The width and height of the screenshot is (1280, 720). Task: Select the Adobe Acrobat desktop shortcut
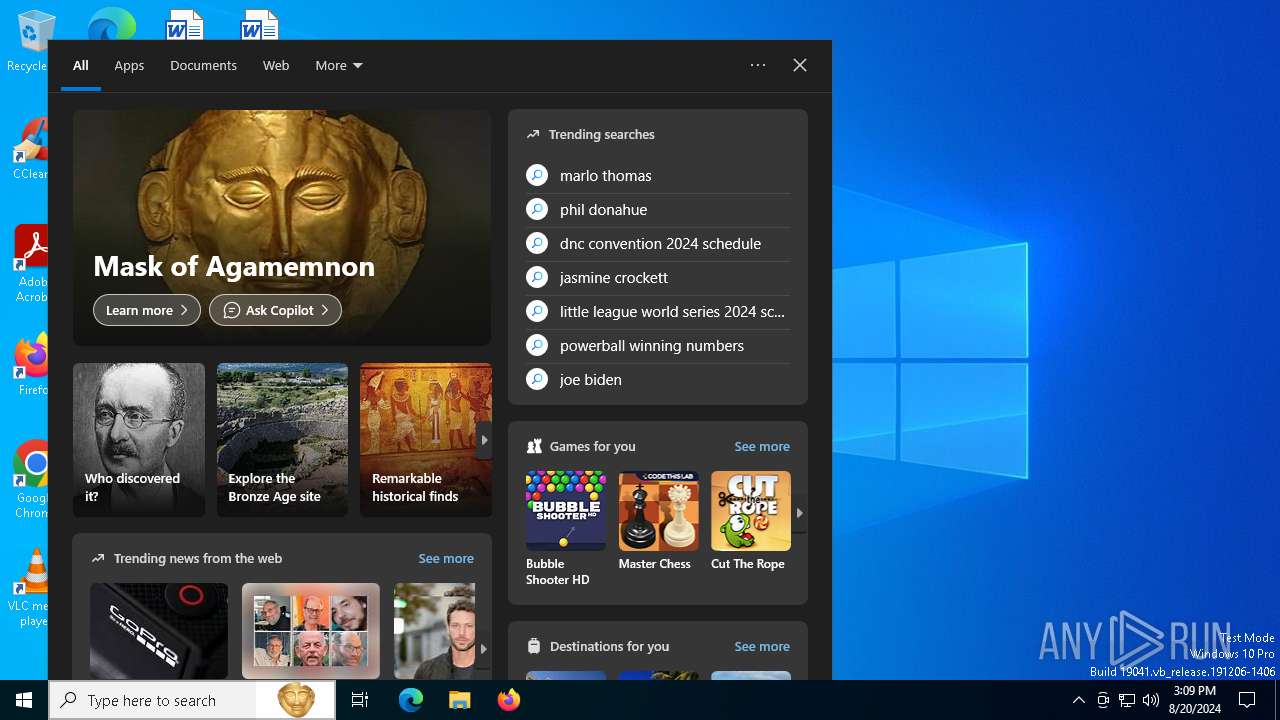31,262
